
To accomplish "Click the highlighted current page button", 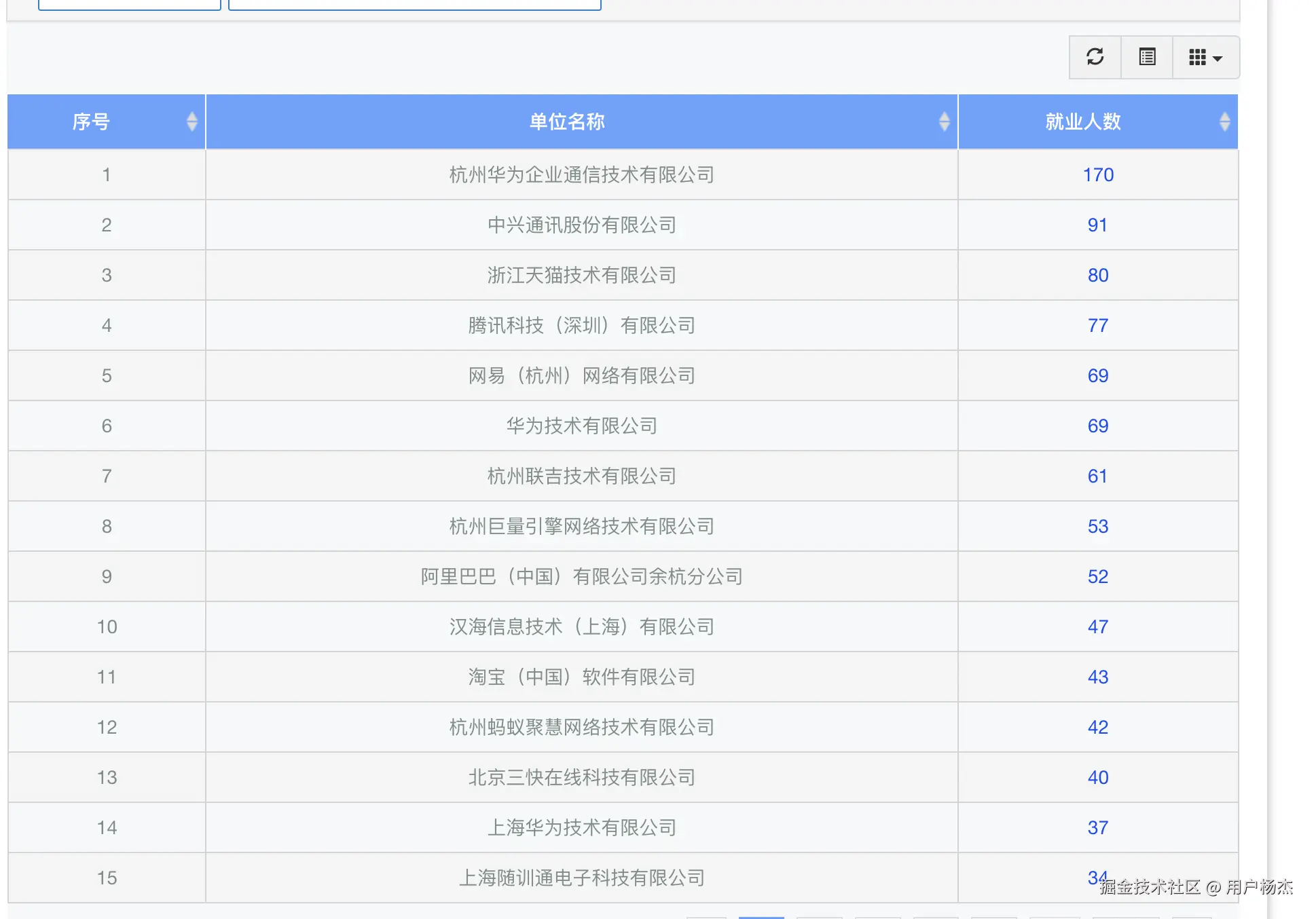I will tap(761, 916).
